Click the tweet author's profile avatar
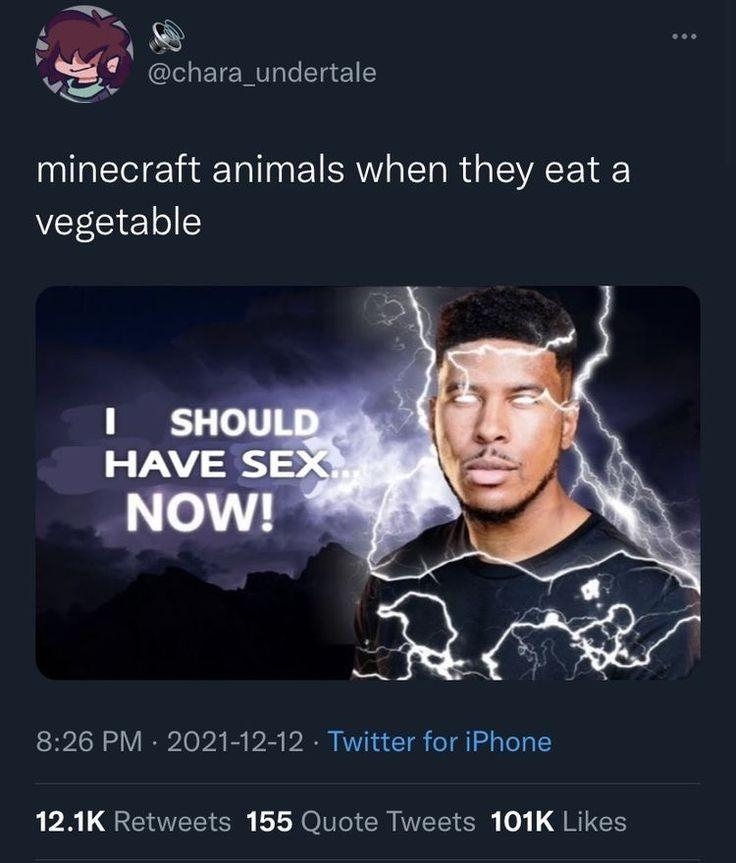 point(84,54)
